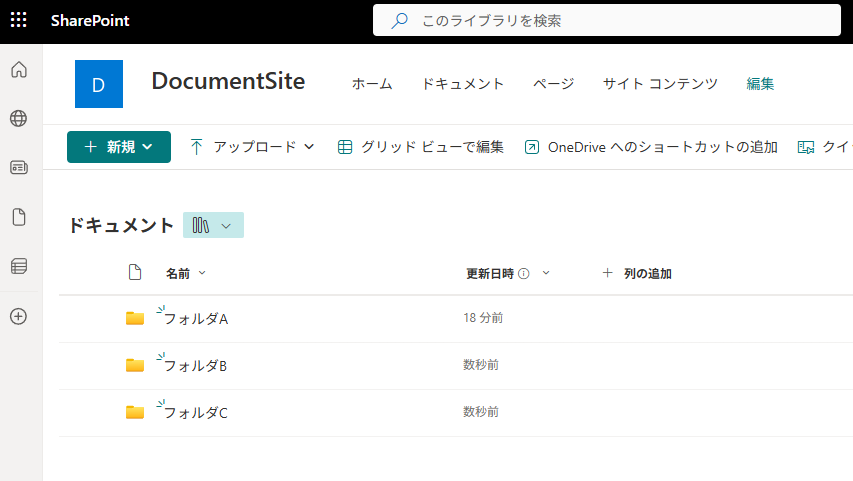This screenshot has height=481, width=853.
Task: Open My Sites globe icon in sidebar
Action: click(18, 118)
